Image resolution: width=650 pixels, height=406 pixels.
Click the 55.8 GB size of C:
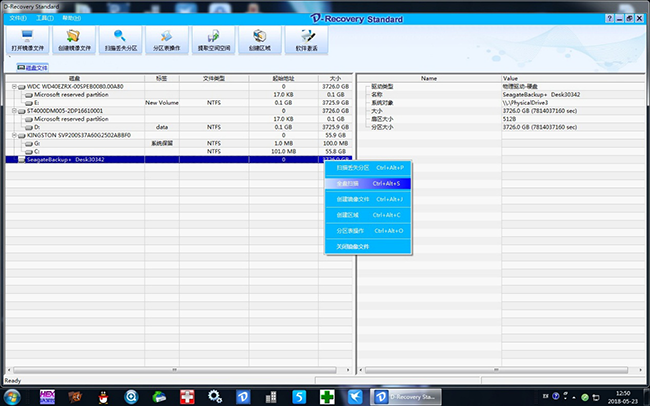click(x=335, y=152)
